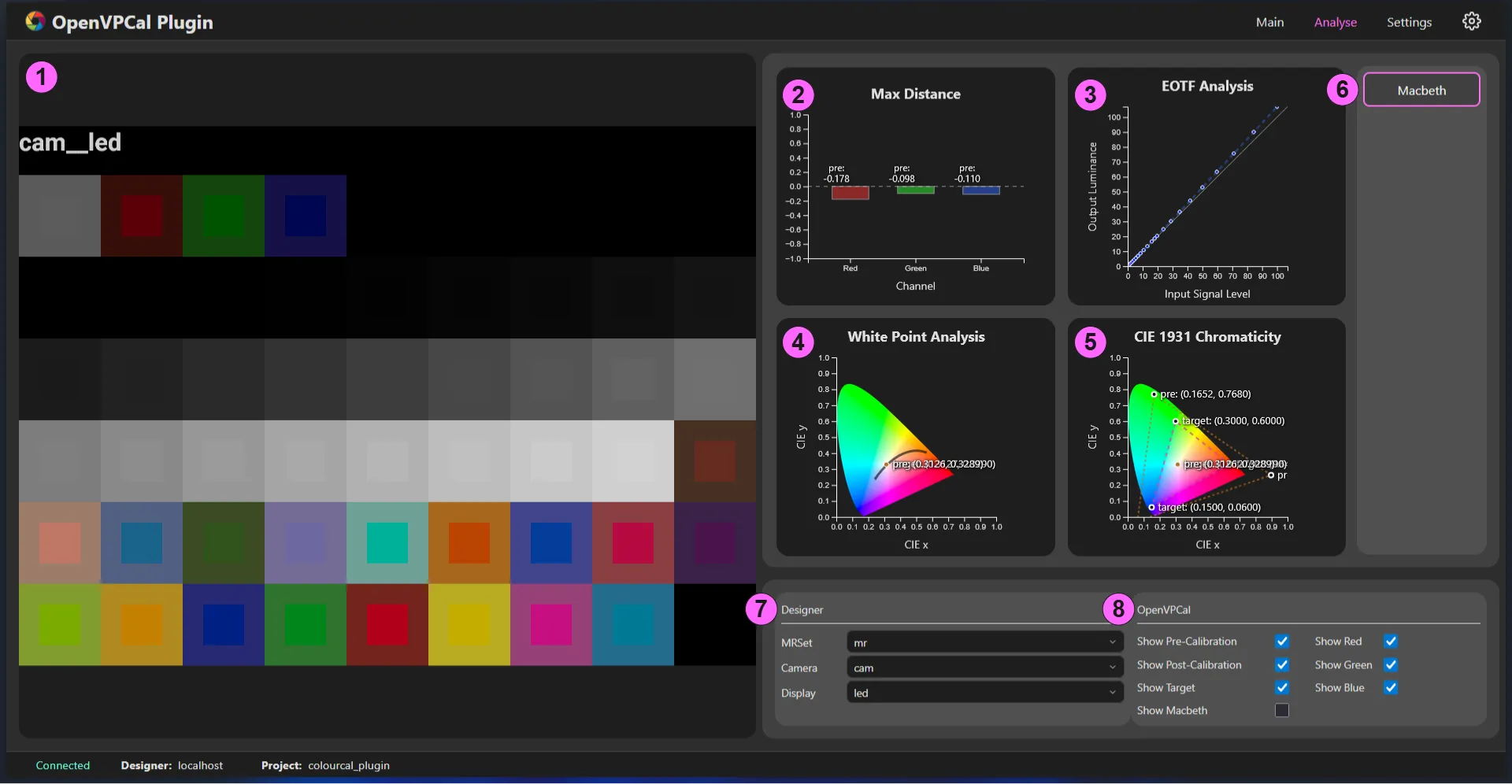Switch to the Main menu item

tap(1269, 21)
